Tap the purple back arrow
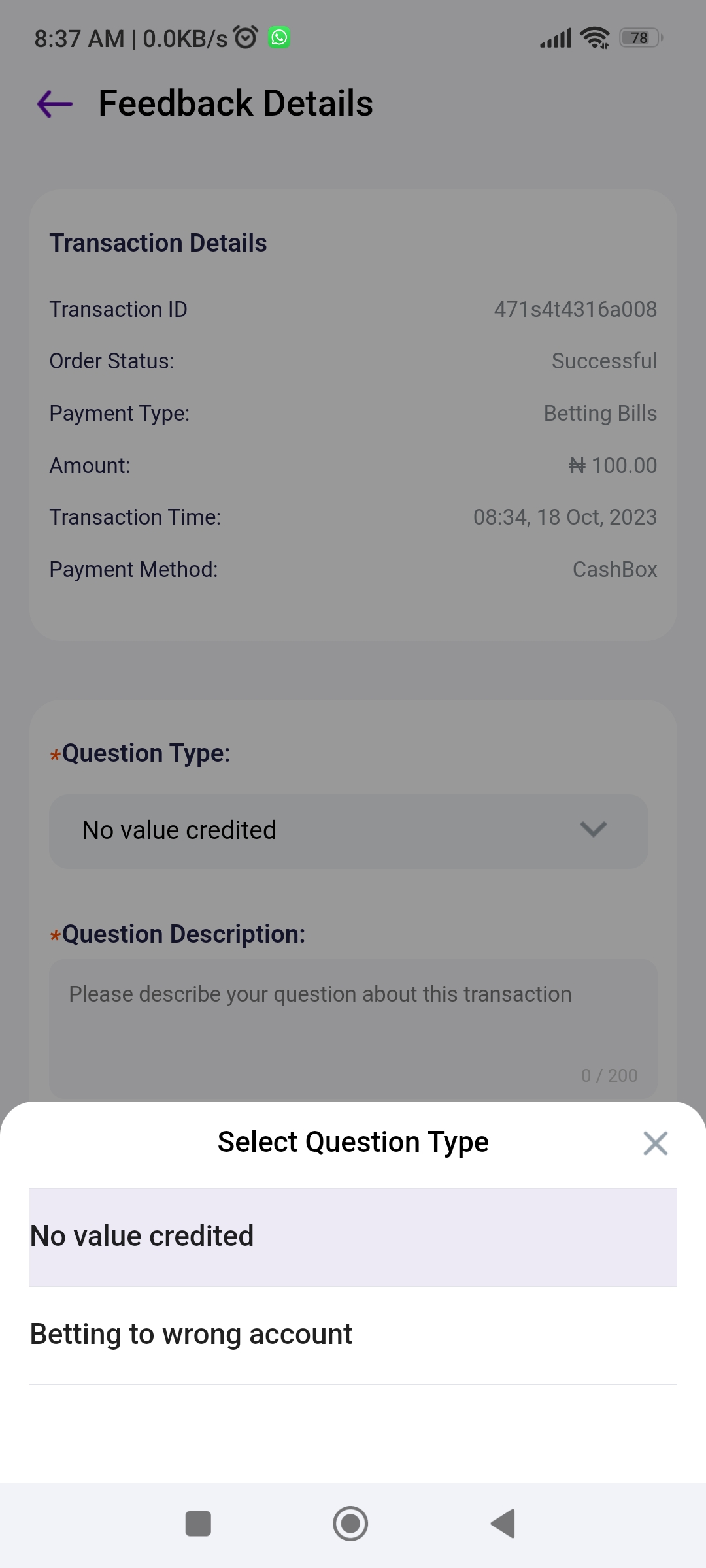 click(55, 104)
